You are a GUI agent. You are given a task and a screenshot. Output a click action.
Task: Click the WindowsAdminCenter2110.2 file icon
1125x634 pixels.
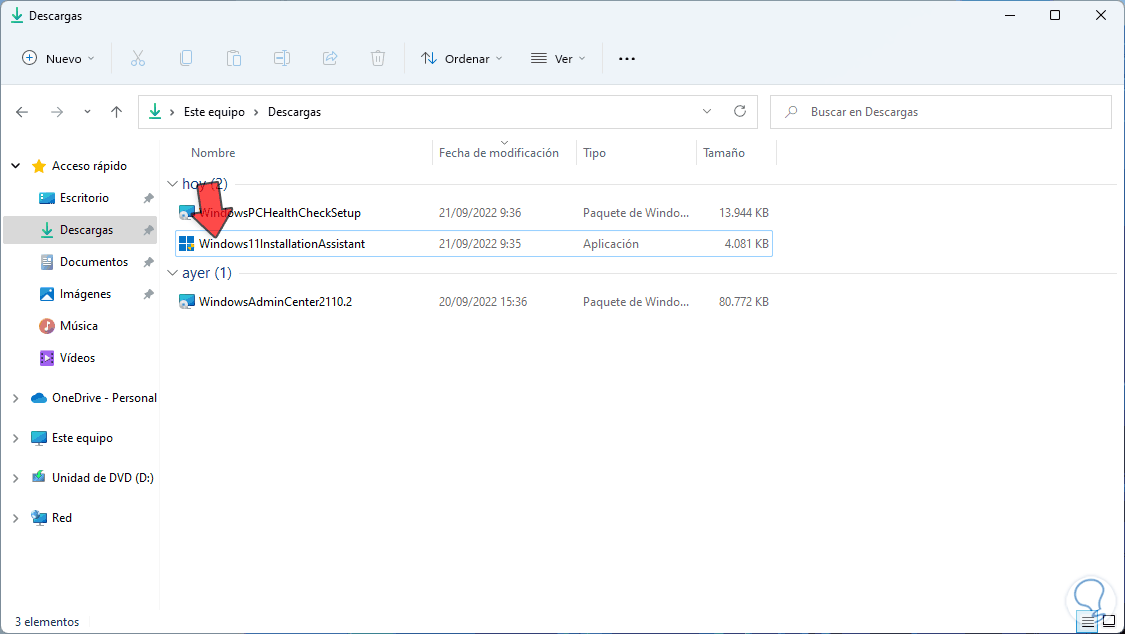click(187, 302)
